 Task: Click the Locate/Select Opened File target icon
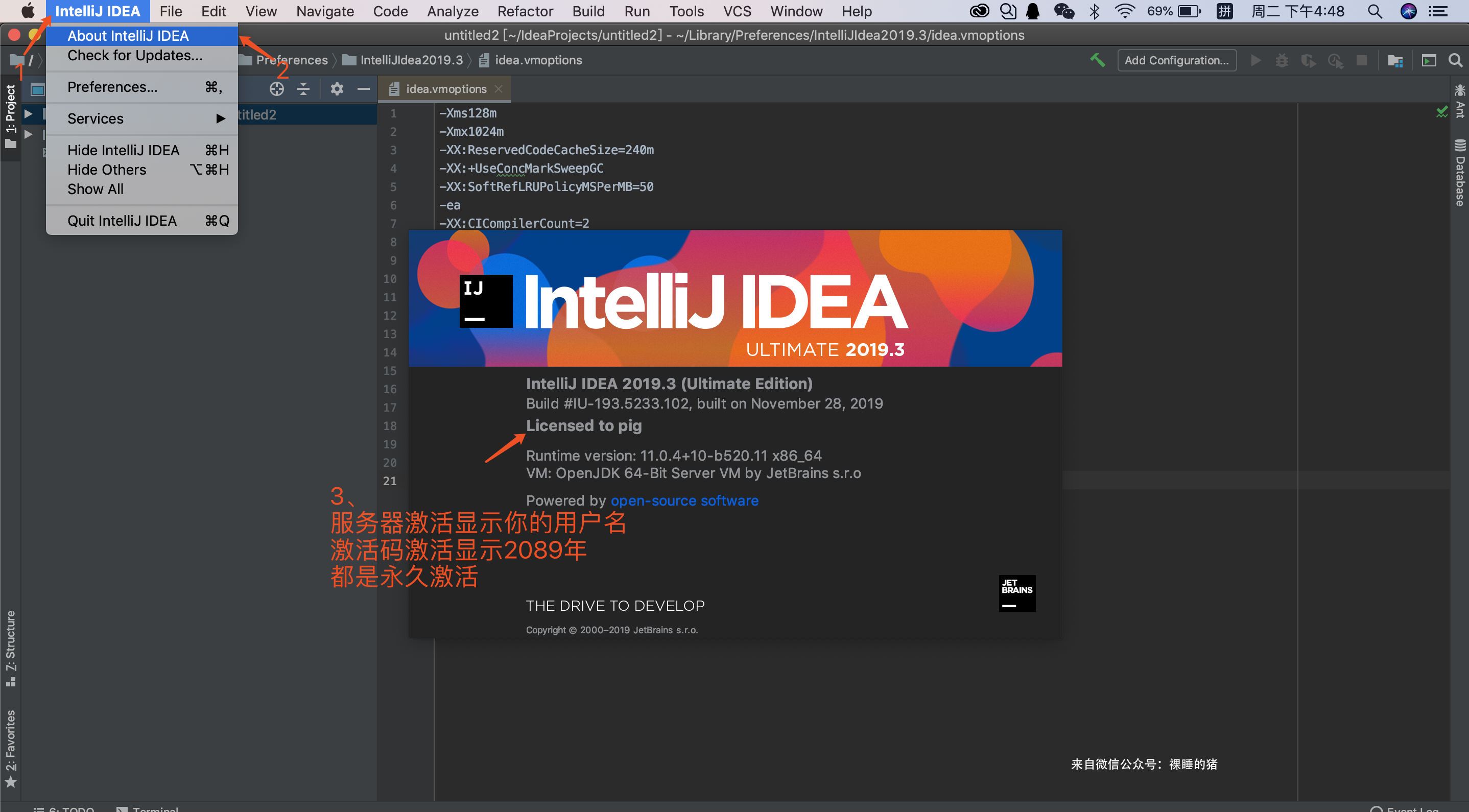click(276, 88)
